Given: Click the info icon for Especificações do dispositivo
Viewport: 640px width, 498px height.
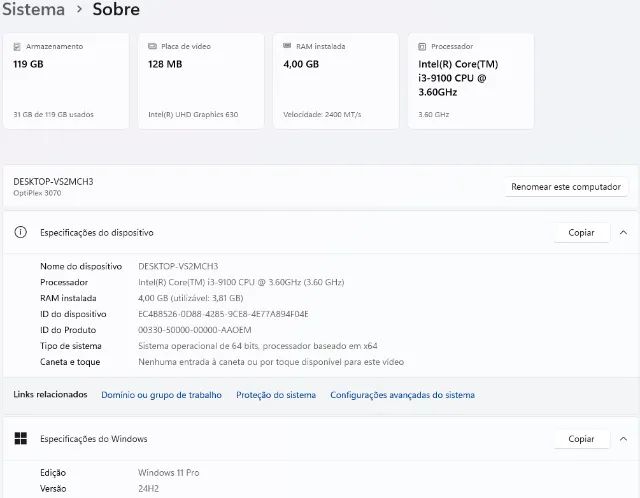Looking at the screenshot, I should 20,232.
